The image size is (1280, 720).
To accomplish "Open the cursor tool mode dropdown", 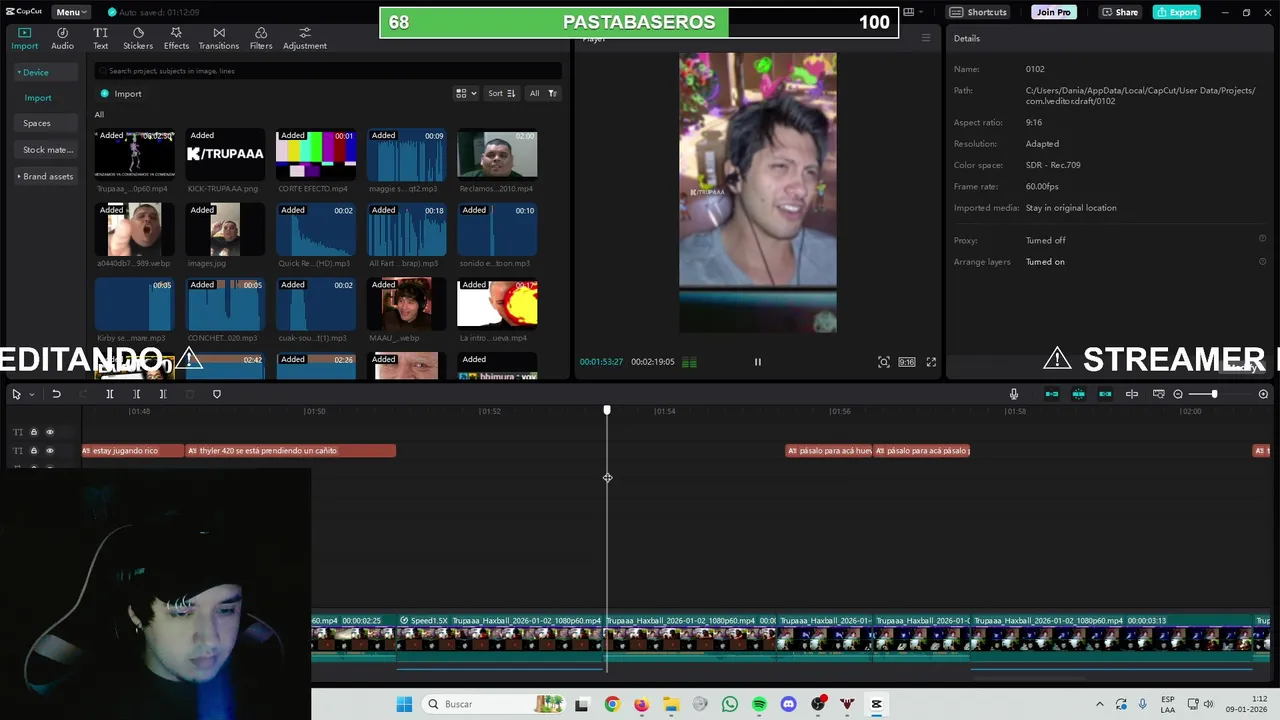I will pyautogui.click(x=31, y=394).
